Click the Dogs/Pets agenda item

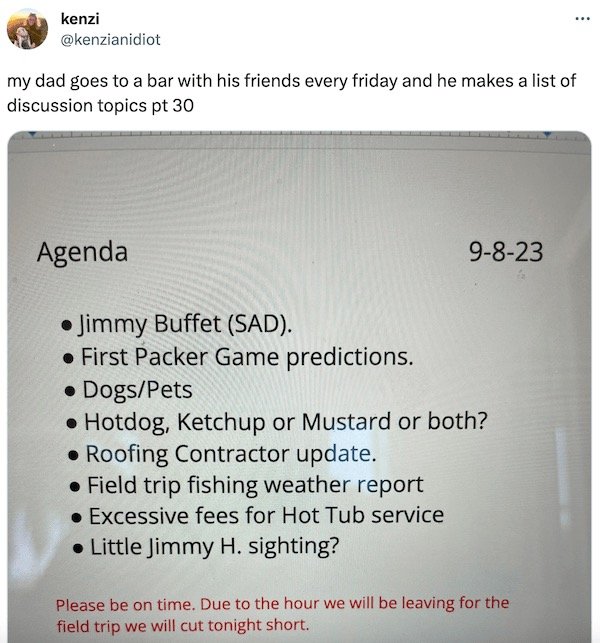pyautogui.click(x=128, y=390)
